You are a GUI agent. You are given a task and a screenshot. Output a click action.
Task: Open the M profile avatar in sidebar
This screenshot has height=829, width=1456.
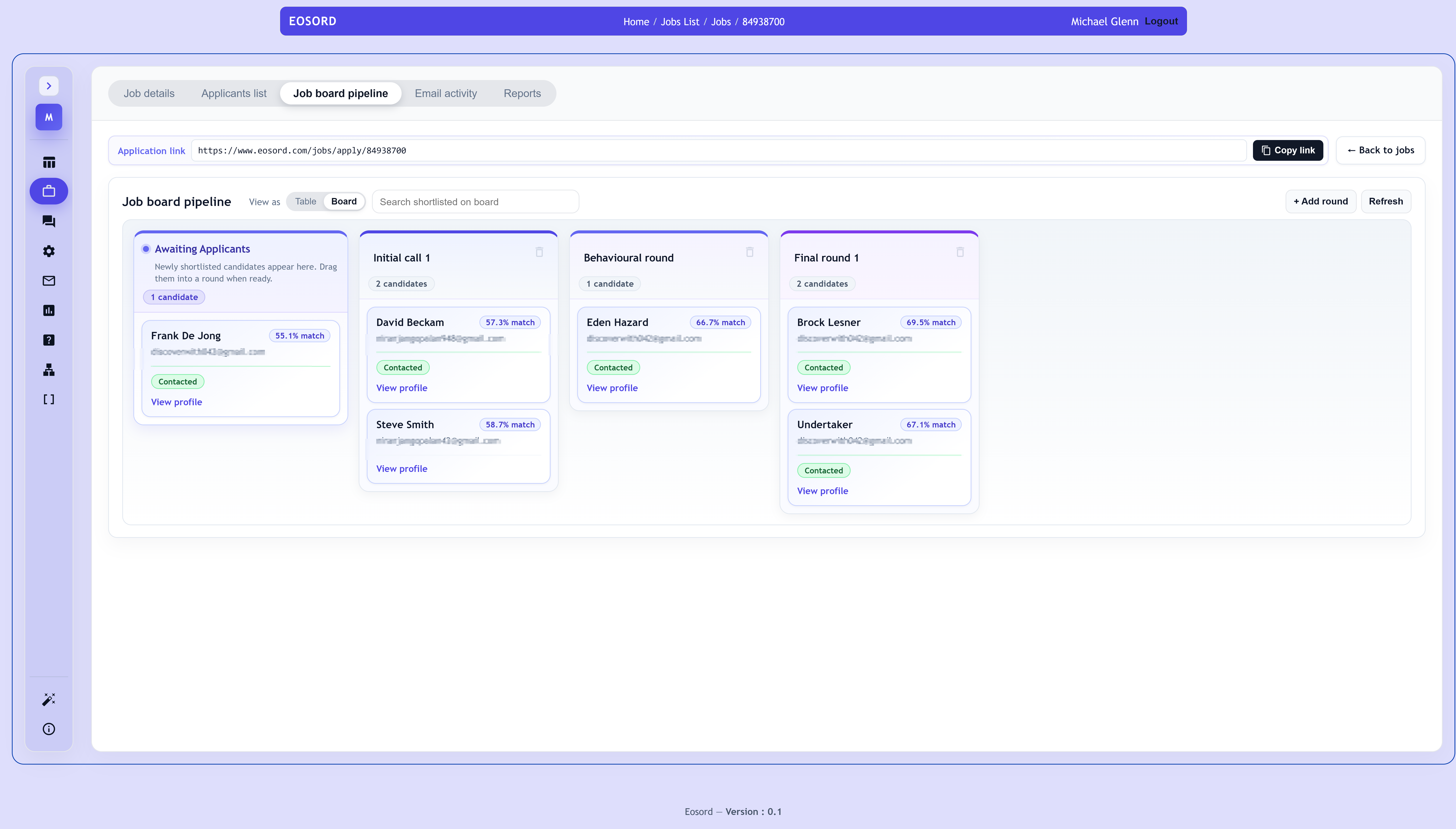click(x=49, y=117)
